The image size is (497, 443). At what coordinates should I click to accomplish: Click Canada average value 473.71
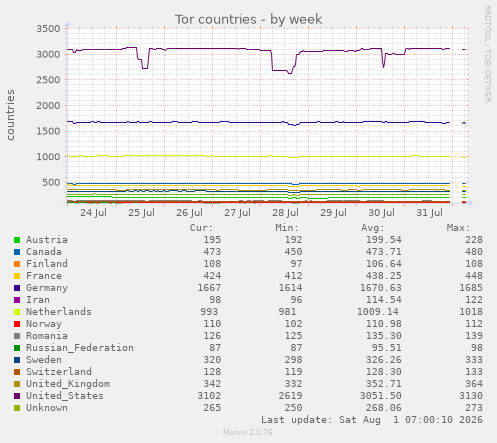(x=384, y=252)
